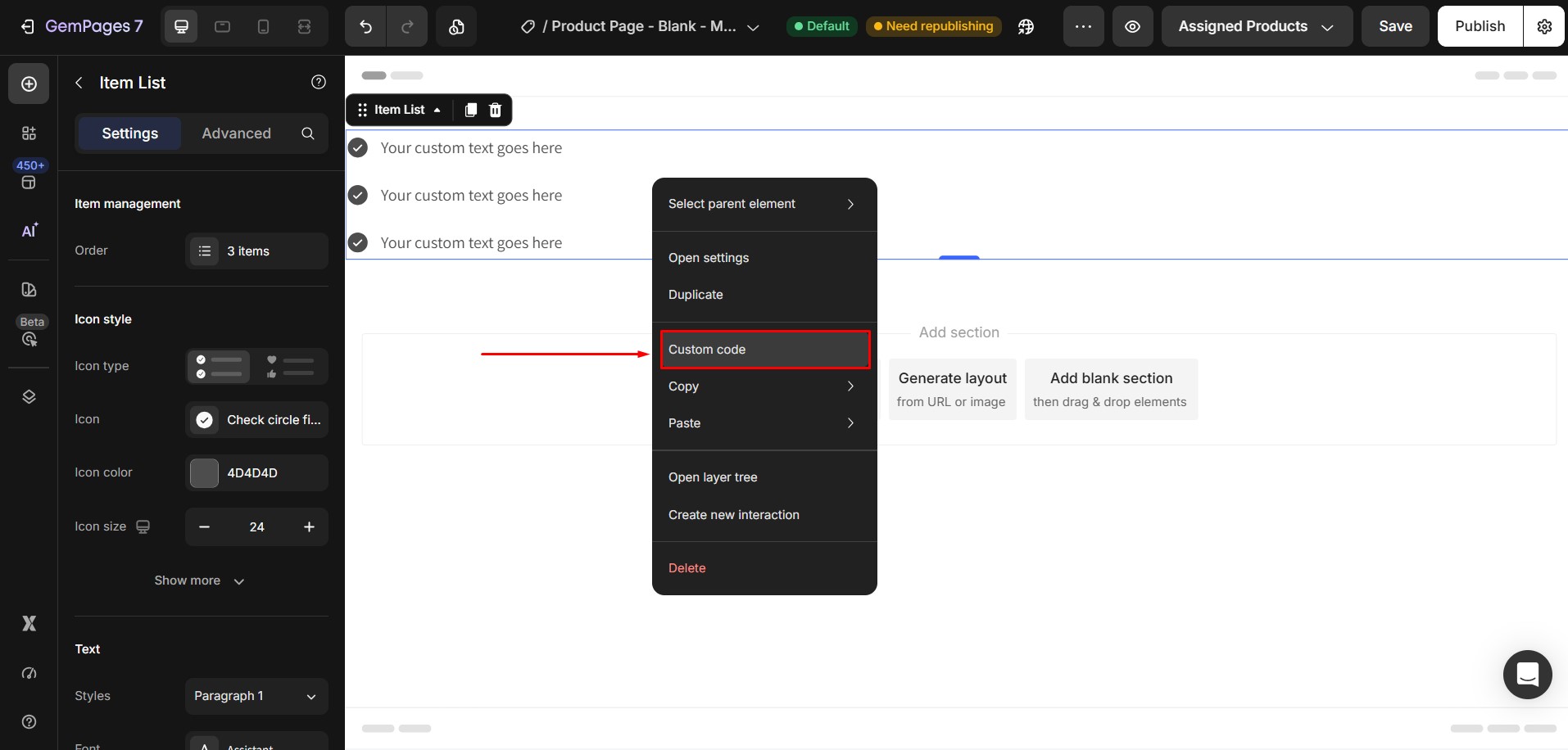Open the three-dot more options menu
Image resolution: width=1568 pixels, height=750 pixels.
pos(1083,26)
